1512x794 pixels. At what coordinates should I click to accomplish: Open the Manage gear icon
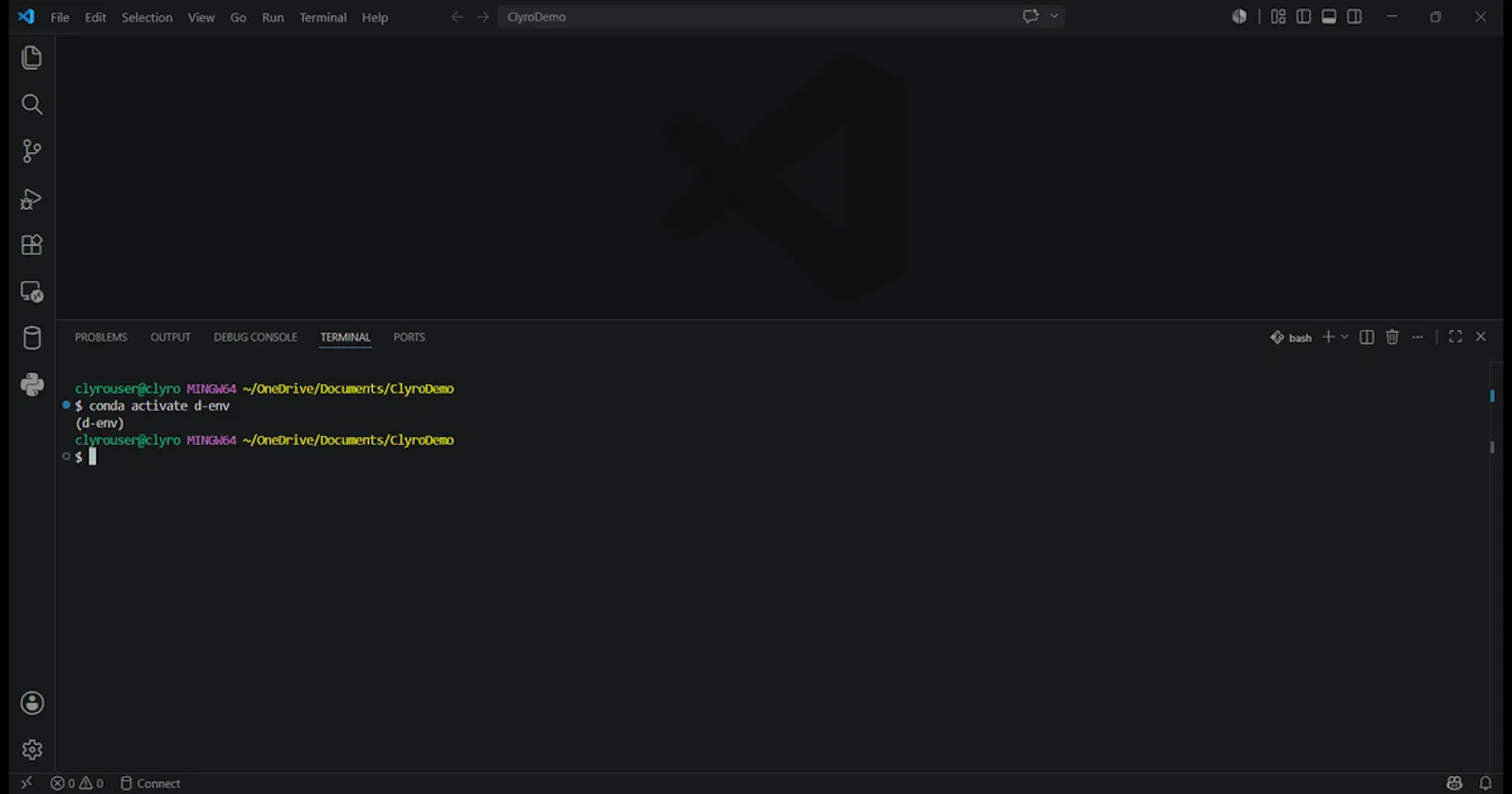point(32,750)
